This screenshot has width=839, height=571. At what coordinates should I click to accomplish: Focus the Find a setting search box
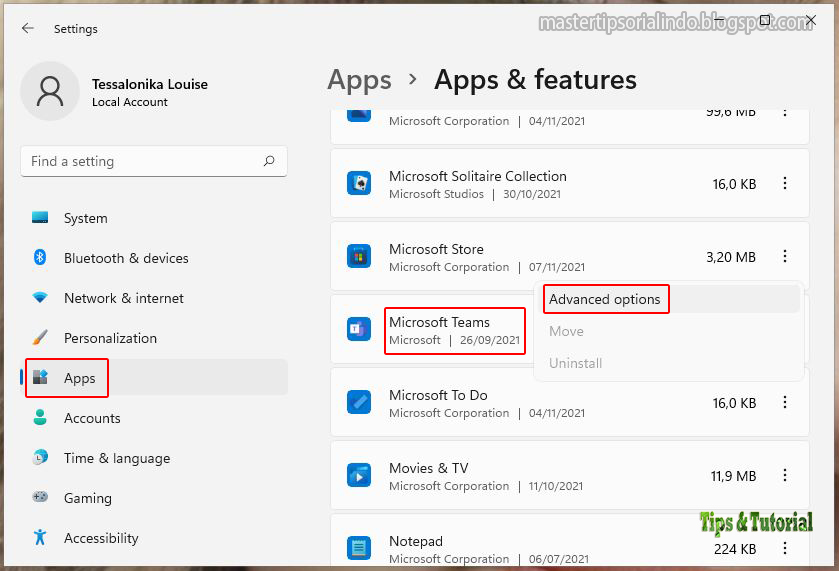tap(154, 161)
